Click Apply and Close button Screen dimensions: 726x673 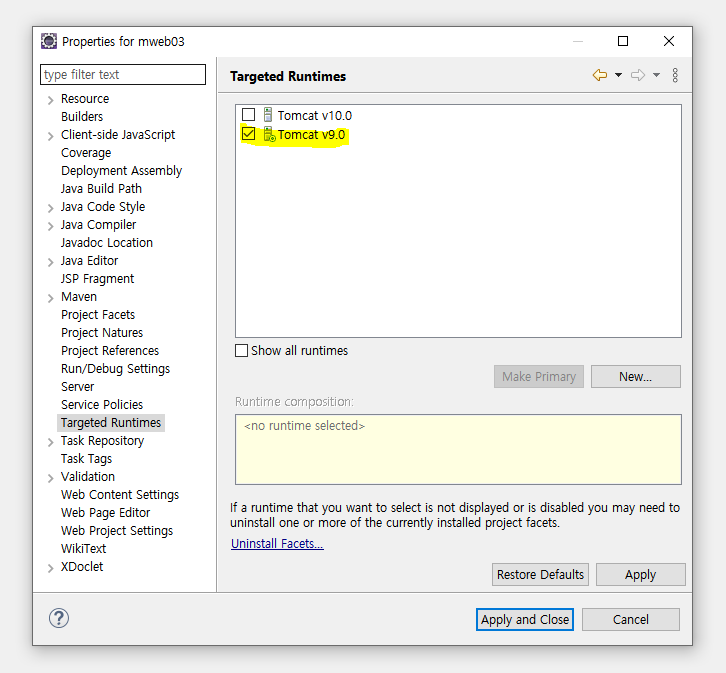[x=525, y=619]
